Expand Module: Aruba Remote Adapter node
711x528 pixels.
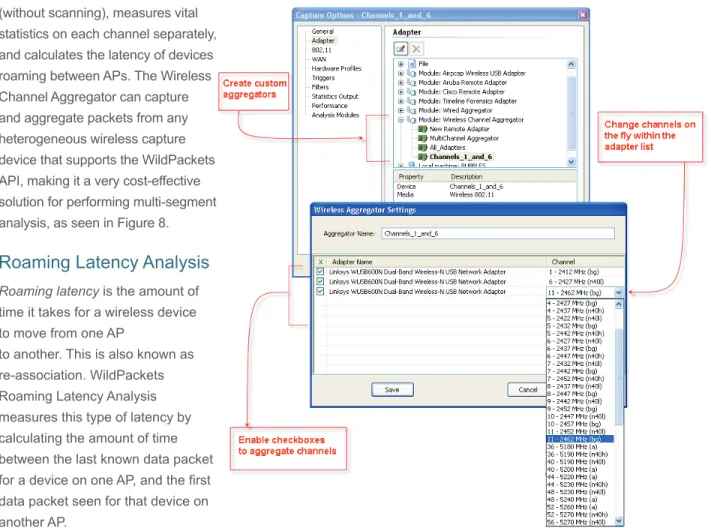pos(400,83)
